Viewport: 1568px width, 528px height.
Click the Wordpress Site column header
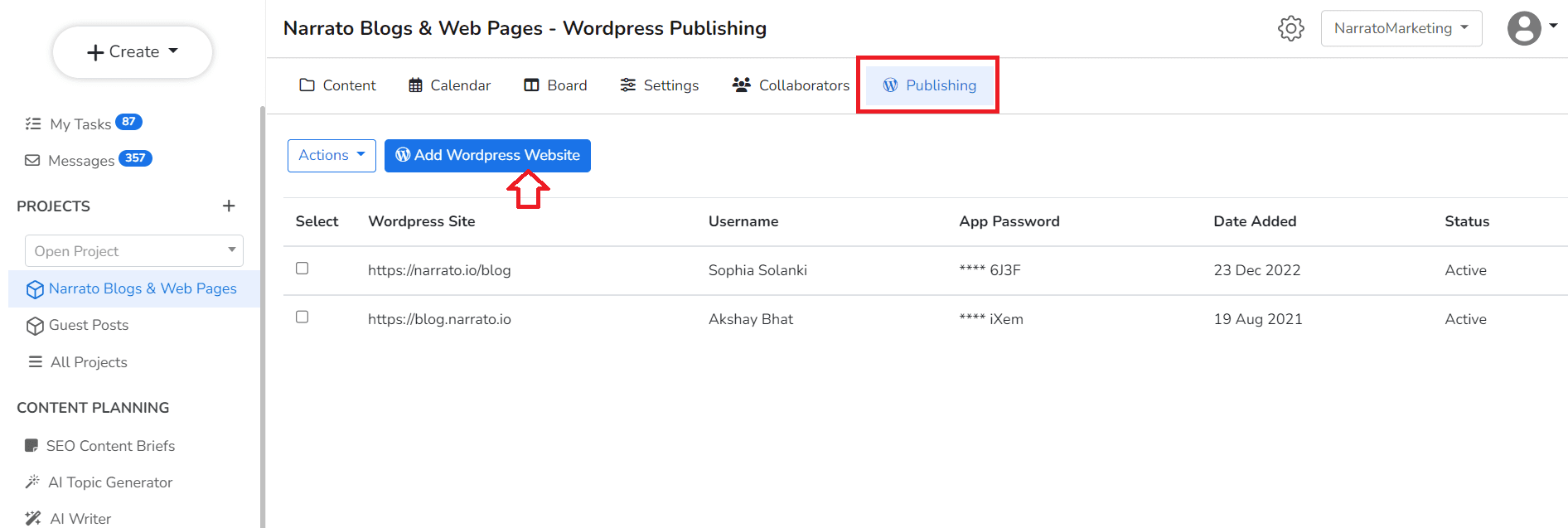422,221
